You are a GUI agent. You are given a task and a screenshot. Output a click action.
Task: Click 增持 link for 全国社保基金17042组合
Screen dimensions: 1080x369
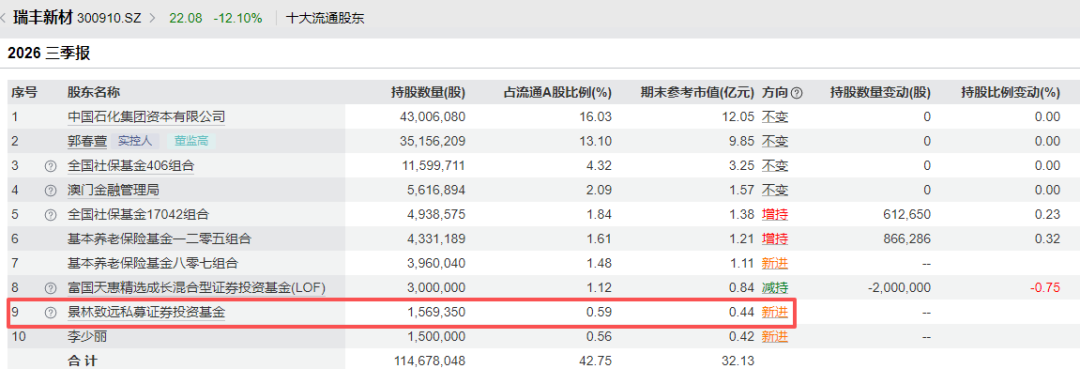[x=774, y=215]
